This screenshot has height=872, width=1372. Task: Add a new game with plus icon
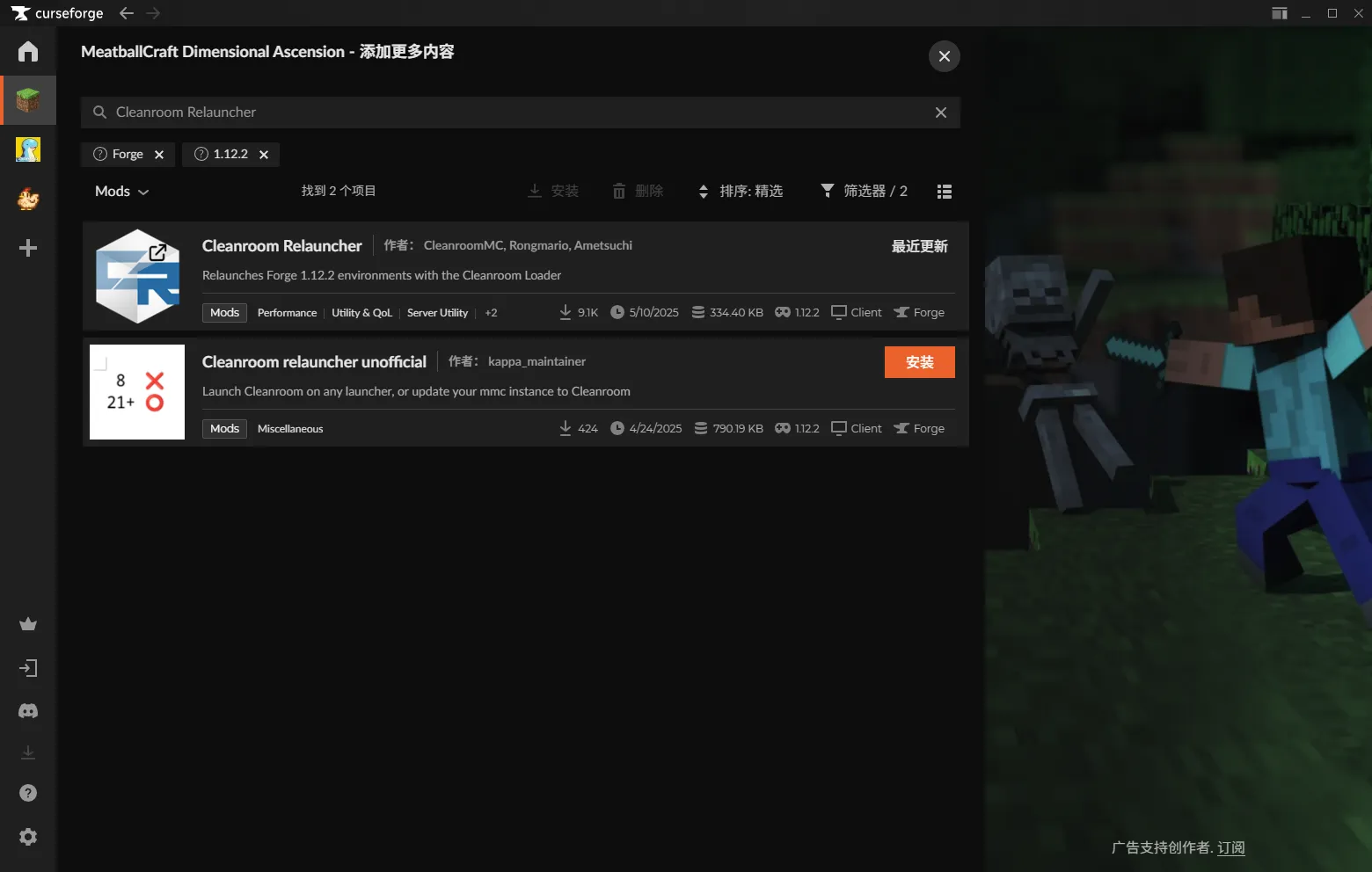(x=28, y=248)
